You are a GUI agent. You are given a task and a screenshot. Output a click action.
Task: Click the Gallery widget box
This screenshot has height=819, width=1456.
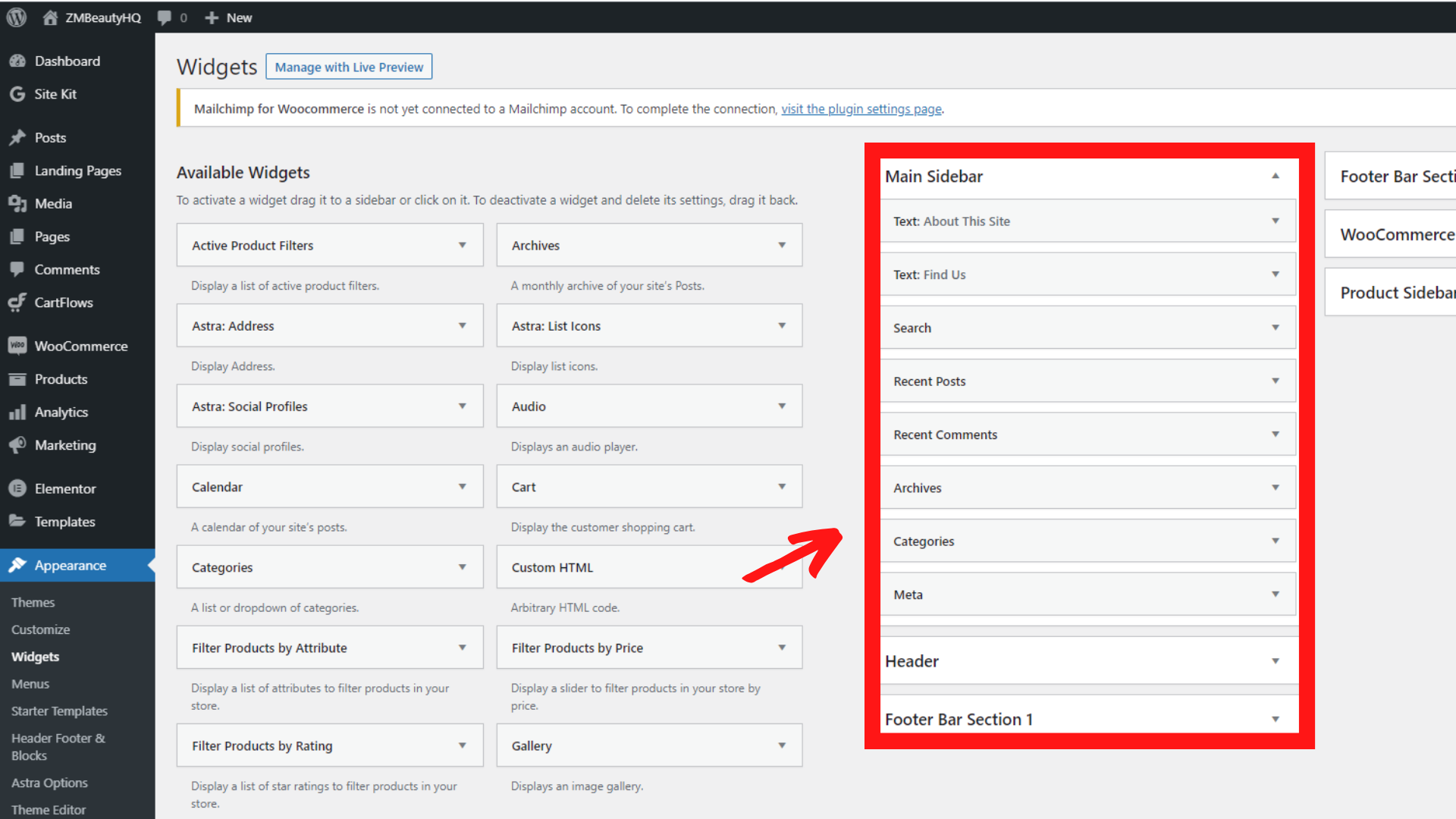(649, 745)
